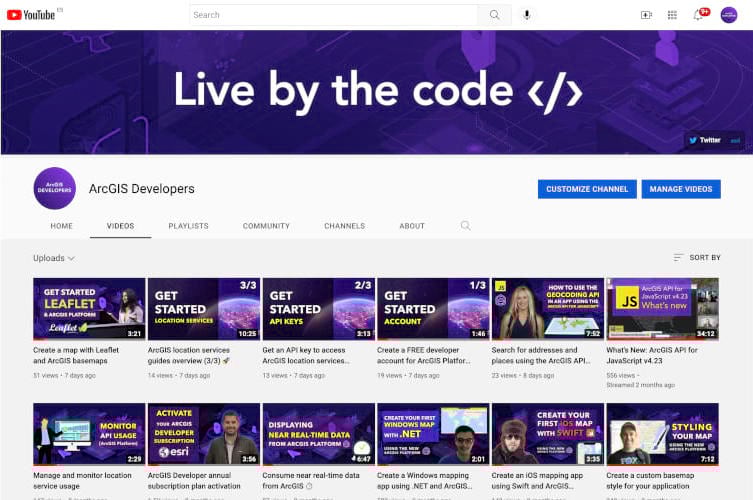Open the Twitter link on the banner
The height and width of the screenshot is (500, 753).
(x=704, y=140)
